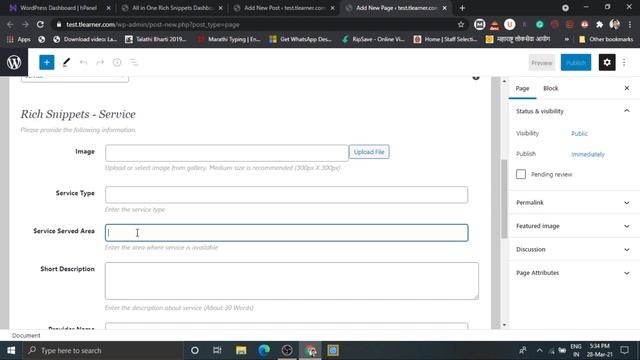Image resolution: width=640 pixels, height=360 pixels.
Task: Click the Windows taskbar search box
Action: tap(102, 350)
